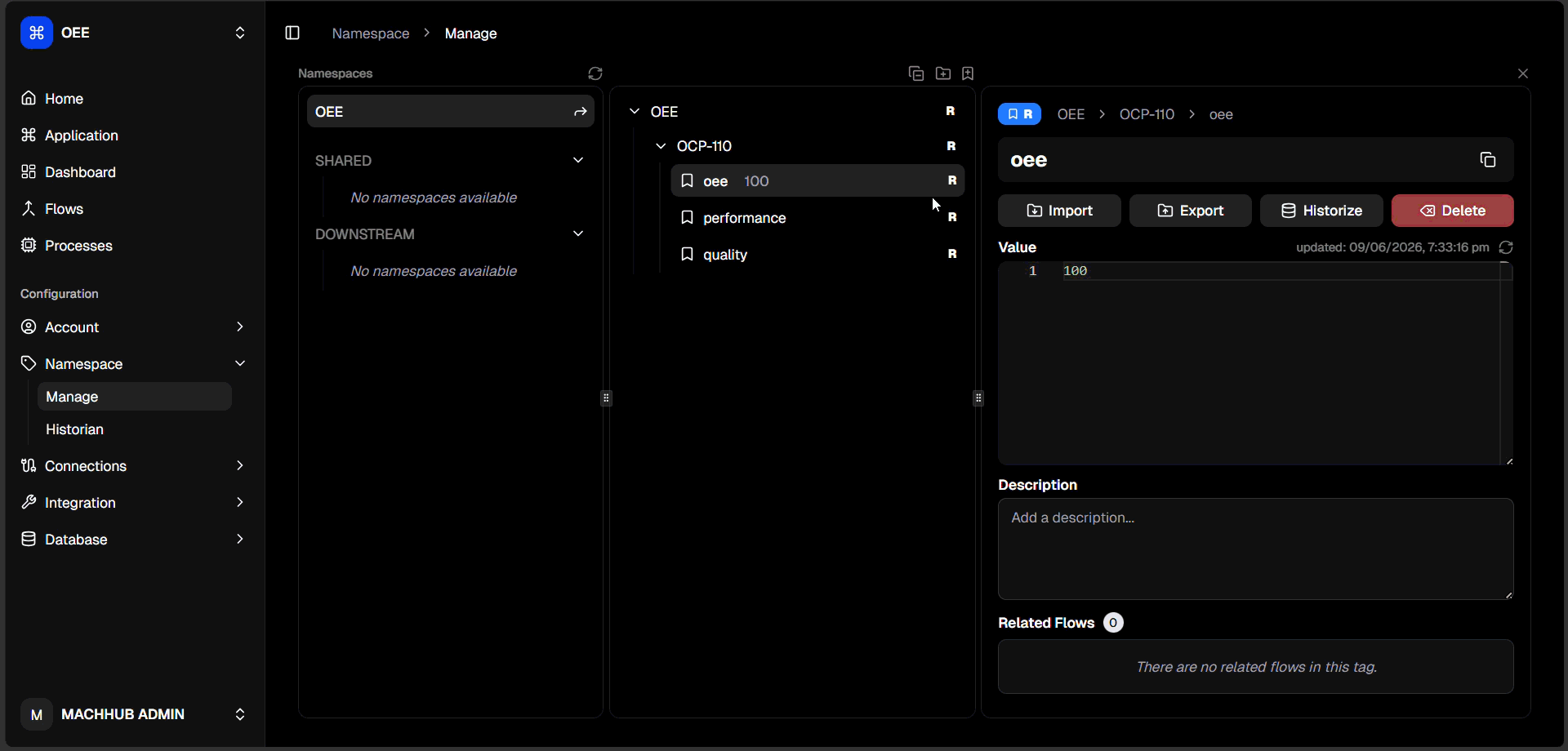Toggle the sidebar panel icon
The width and height of the screenshot is (1568, 751).
tap(292, 33)
